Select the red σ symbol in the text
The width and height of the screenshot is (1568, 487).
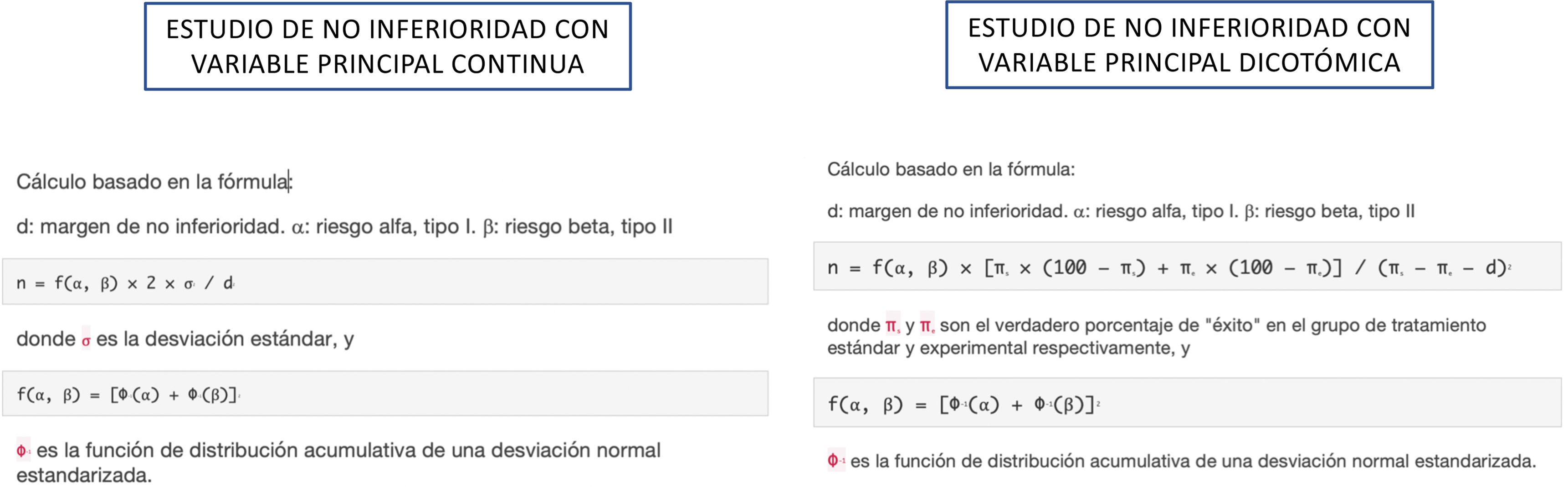86,340
